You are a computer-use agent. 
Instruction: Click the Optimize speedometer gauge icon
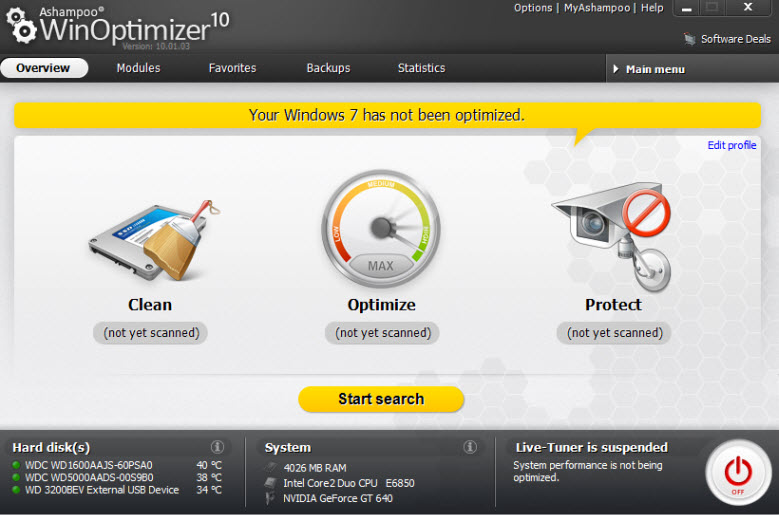point(381,229)
